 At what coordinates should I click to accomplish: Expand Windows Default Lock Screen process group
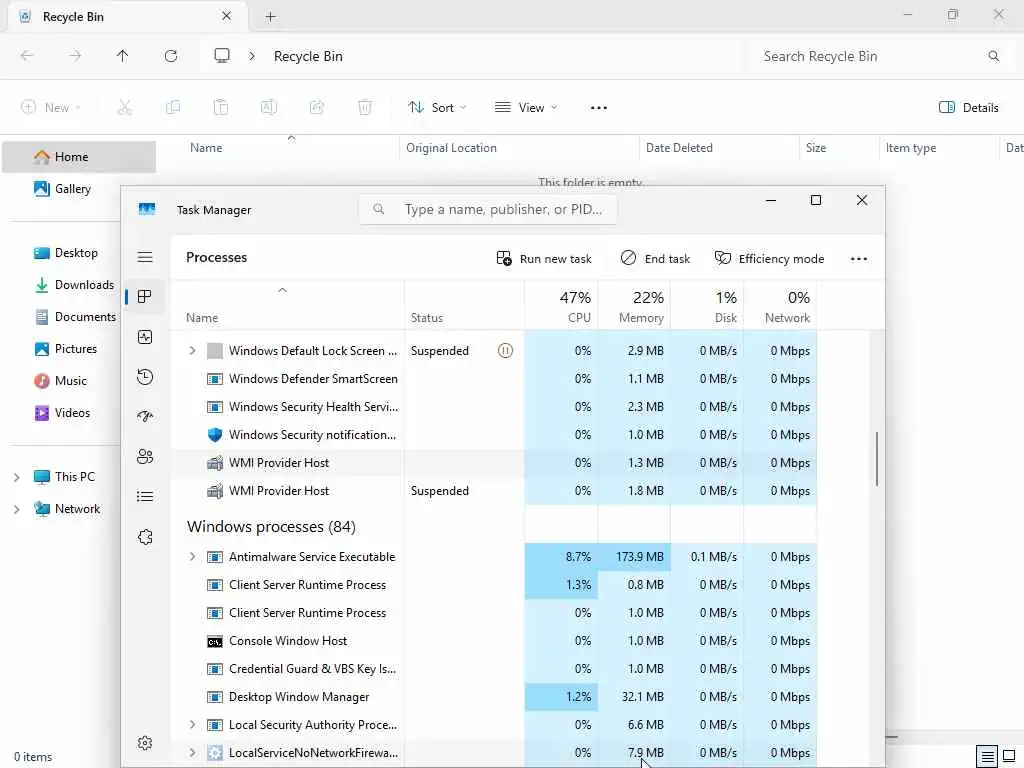[192, 351]
